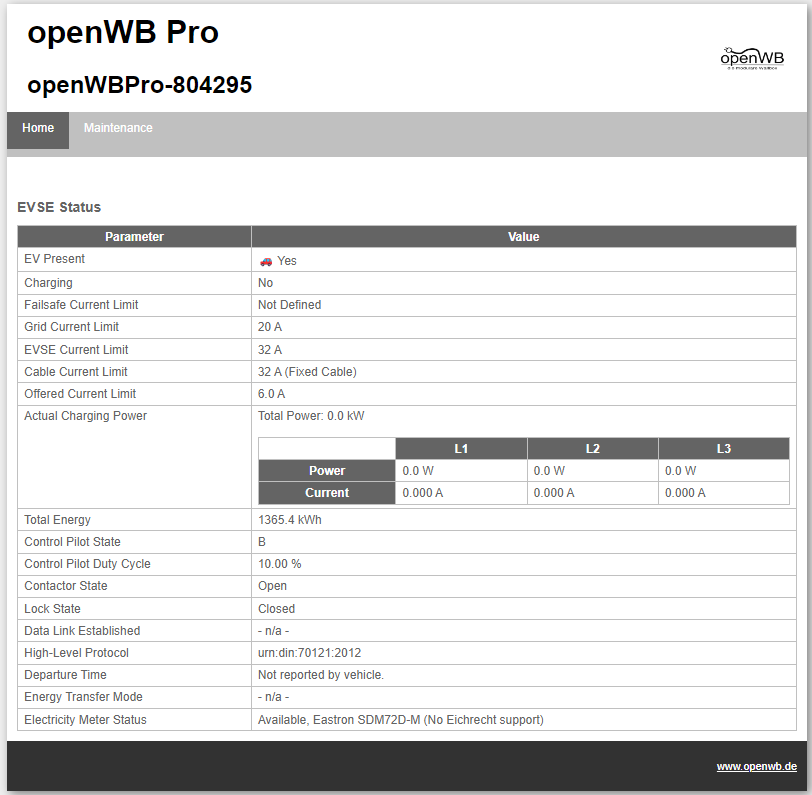
Task: Click the red car icon
Action: tap(266, 262)
